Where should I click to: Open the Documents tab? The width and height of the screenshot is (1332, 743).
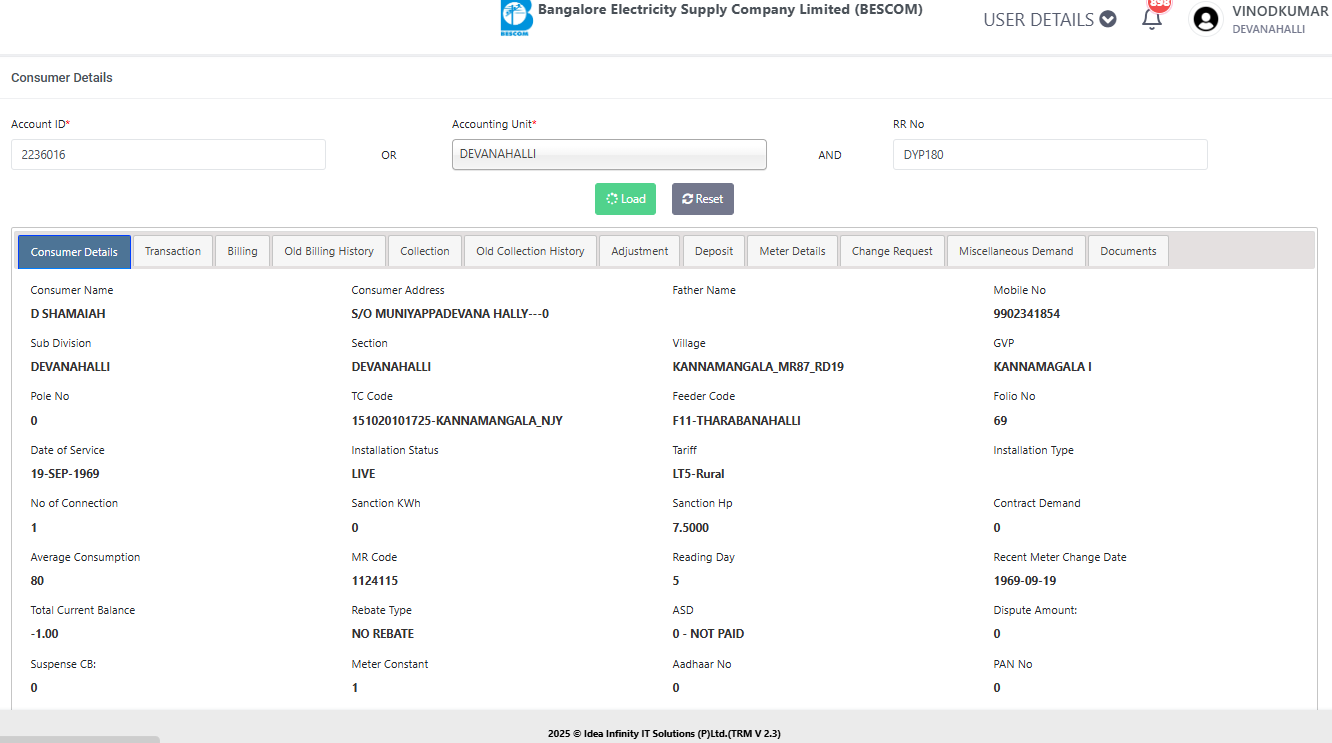tap(1128, 251)
